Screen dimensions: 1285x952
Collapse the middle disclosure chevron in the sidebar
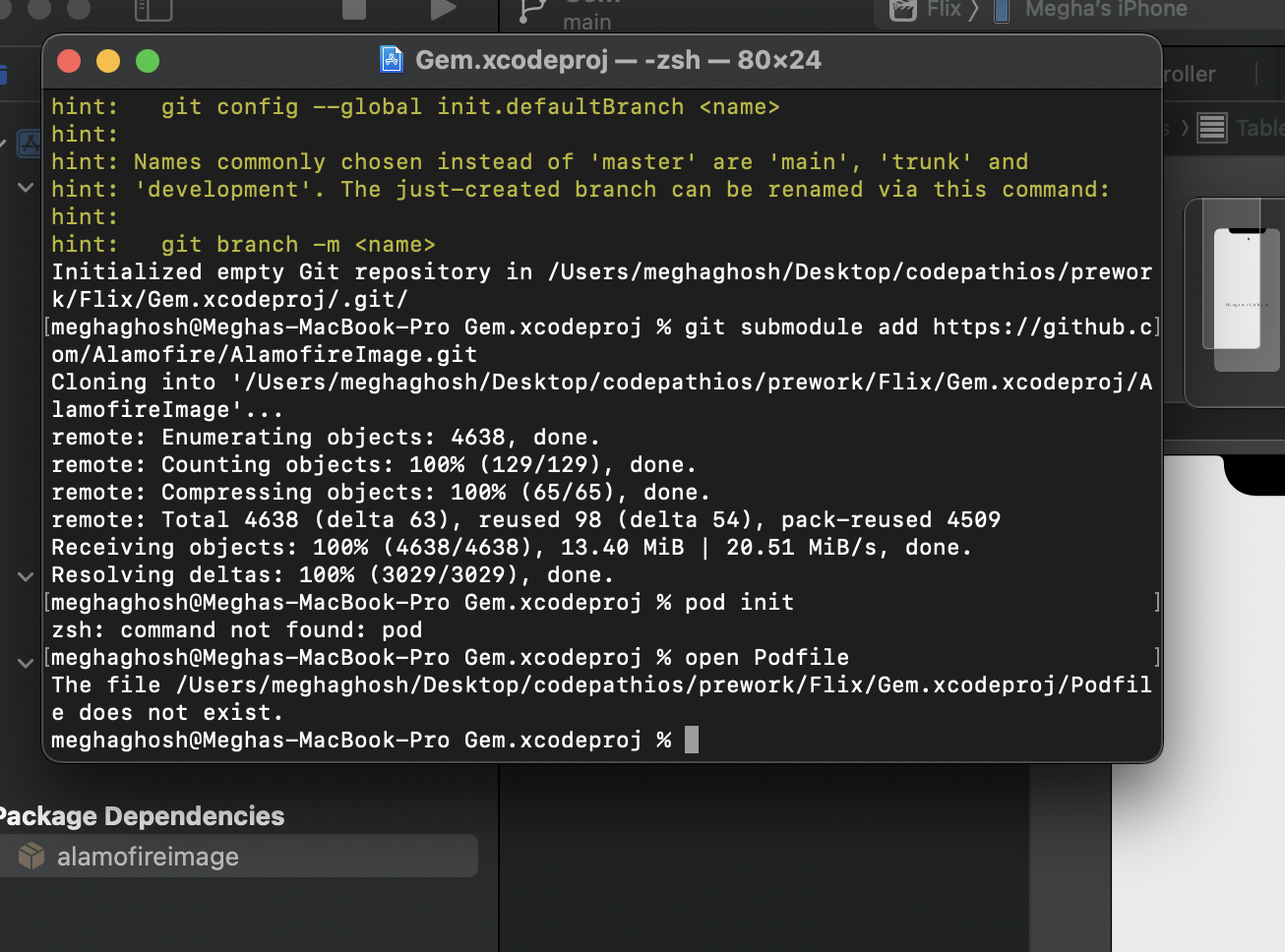25,576
